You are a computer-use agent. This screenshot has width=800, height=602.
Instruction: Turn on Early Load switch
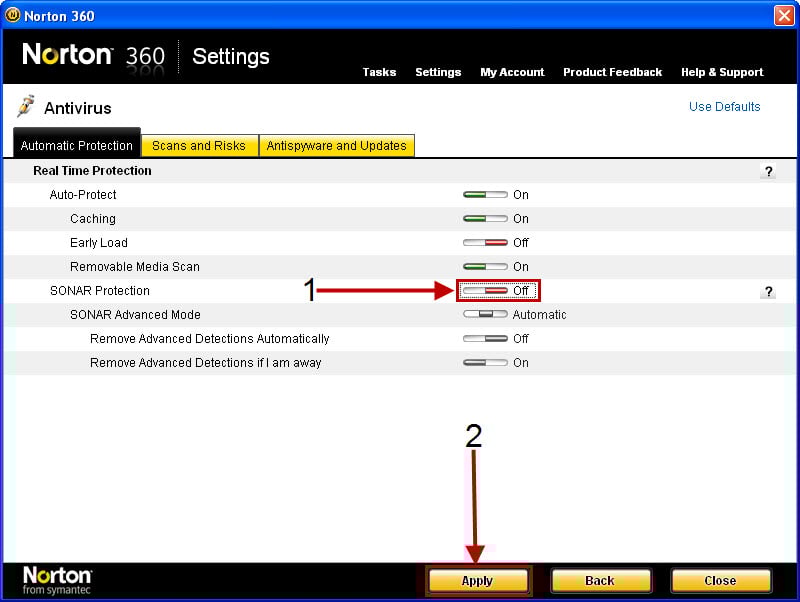(485, 242)
